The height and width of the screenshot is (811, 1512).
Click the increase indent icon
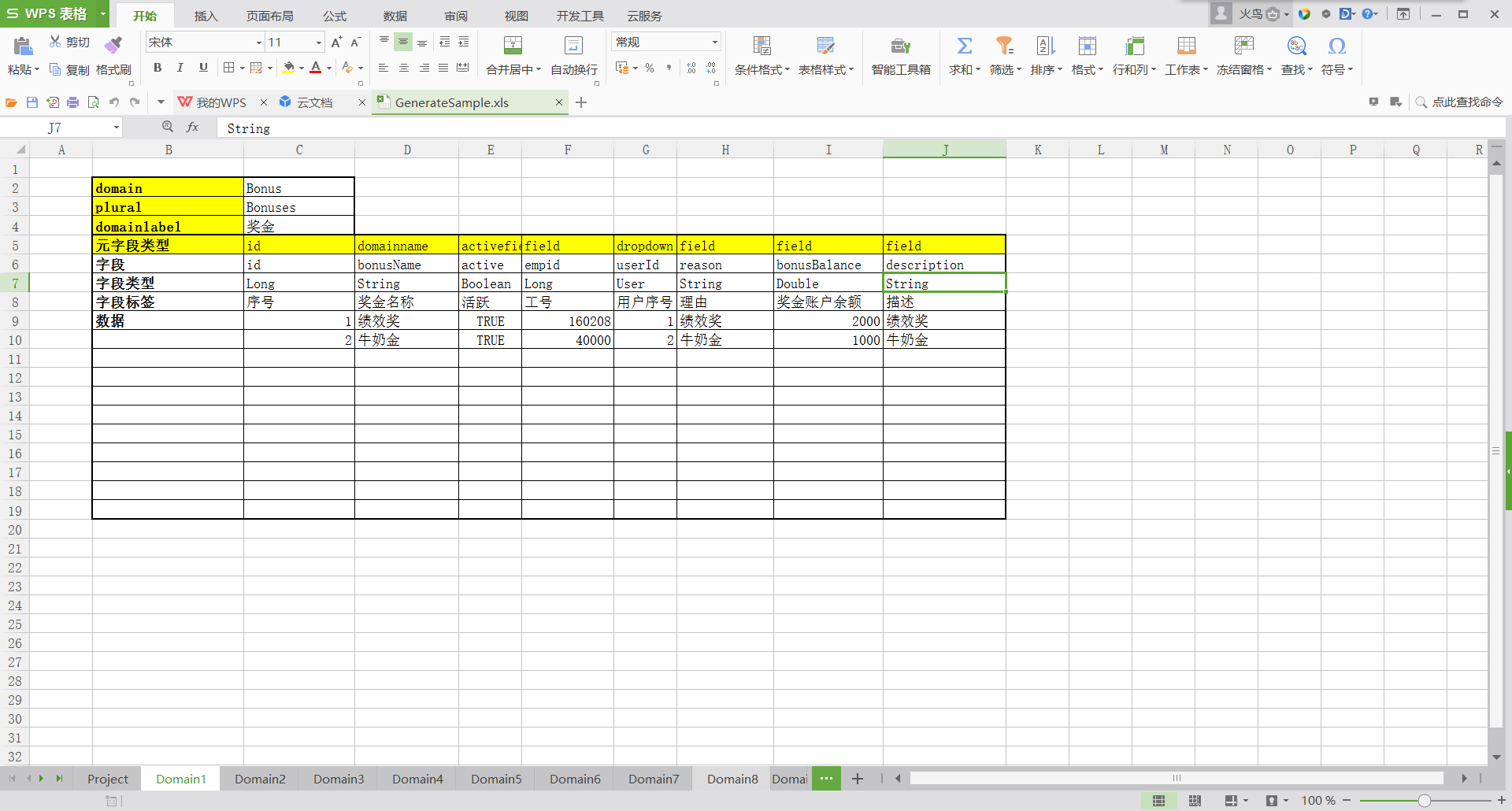(464, 42)
